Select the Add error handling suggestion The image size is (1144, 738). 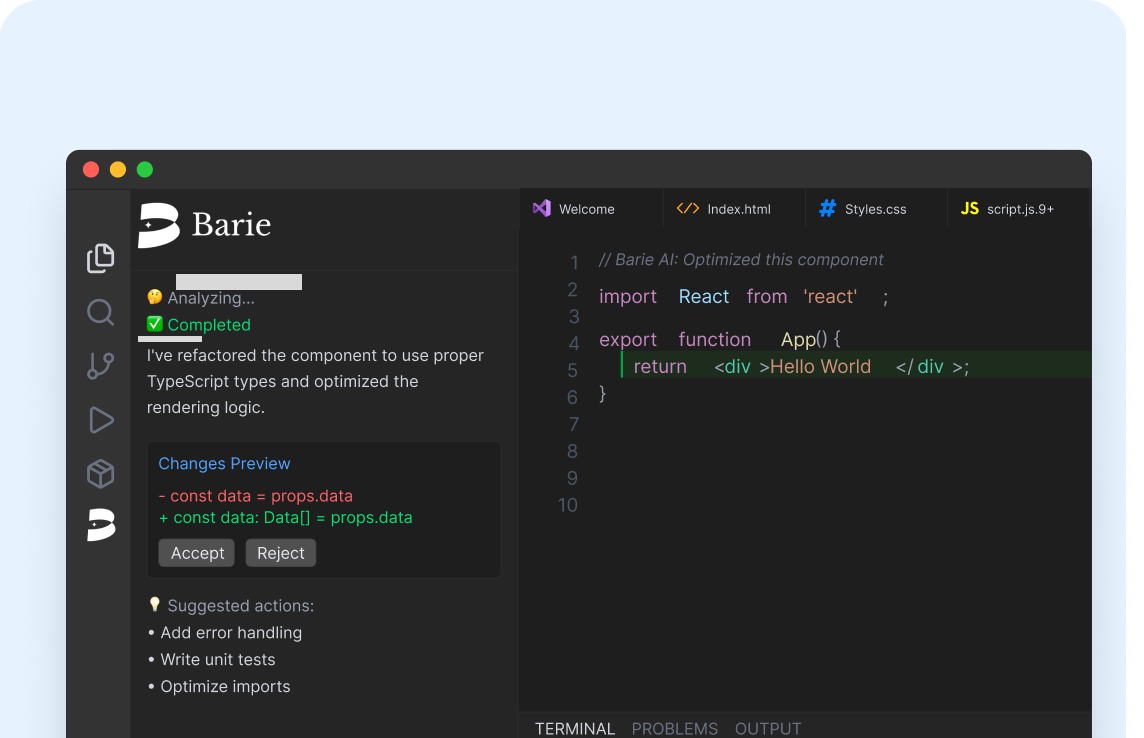[x=231, y=633]
